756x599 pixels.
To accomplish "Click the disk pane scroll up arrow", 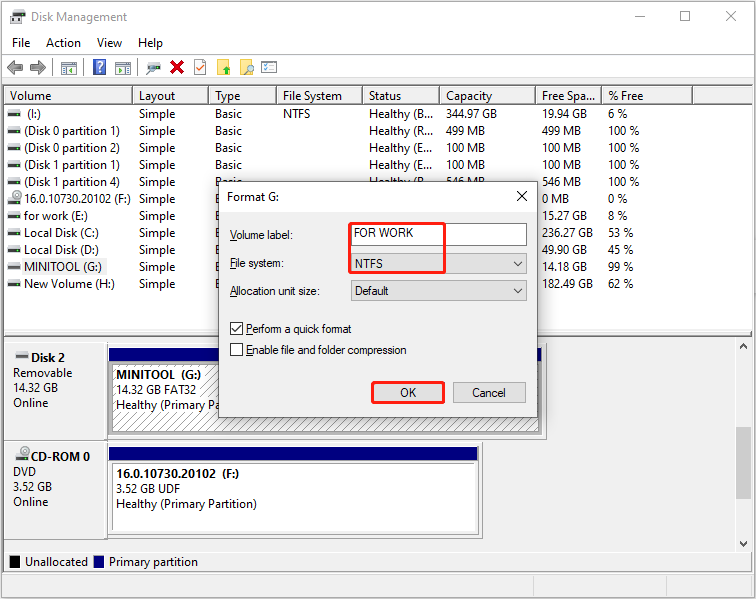I will [x=743, y=346].
